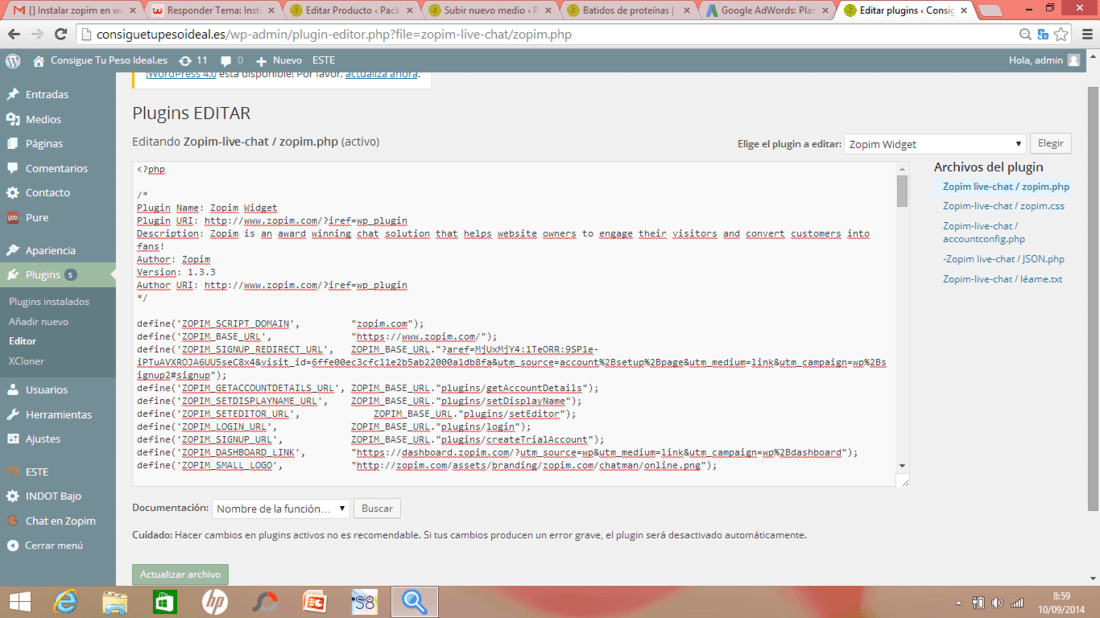Click the Usuarios sidebar icon
This screenshot has width=1100, height=618.
[13, 389]
